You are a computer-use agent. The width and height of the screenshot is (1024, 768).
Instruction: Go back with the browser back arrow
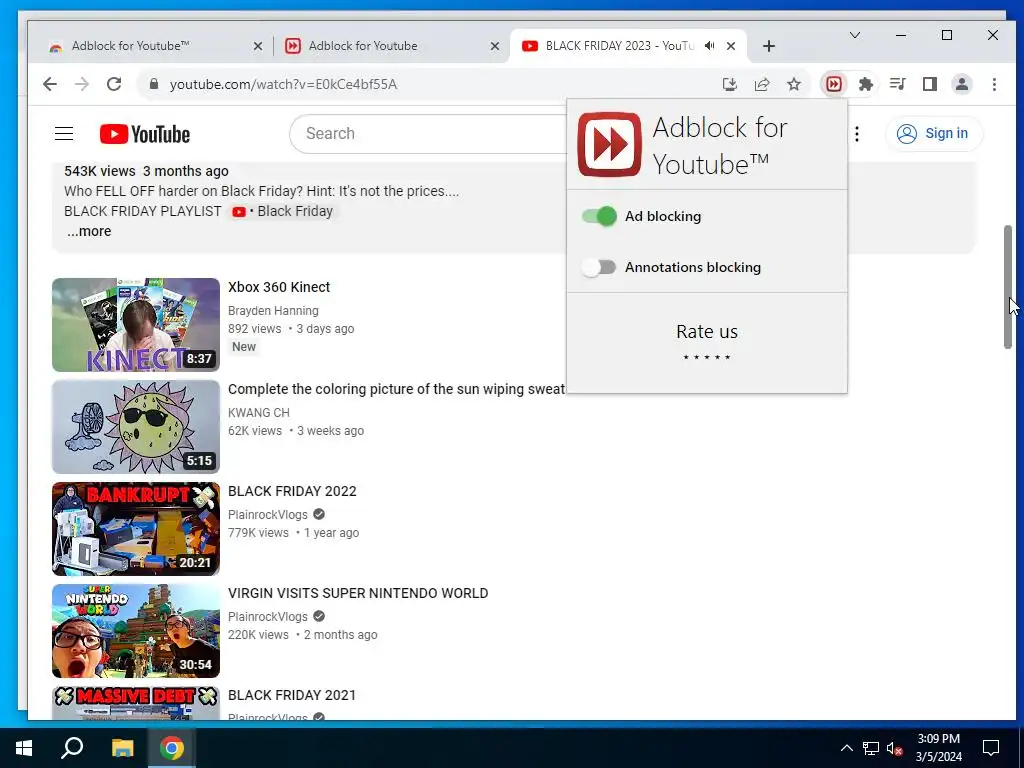point(50,84)
